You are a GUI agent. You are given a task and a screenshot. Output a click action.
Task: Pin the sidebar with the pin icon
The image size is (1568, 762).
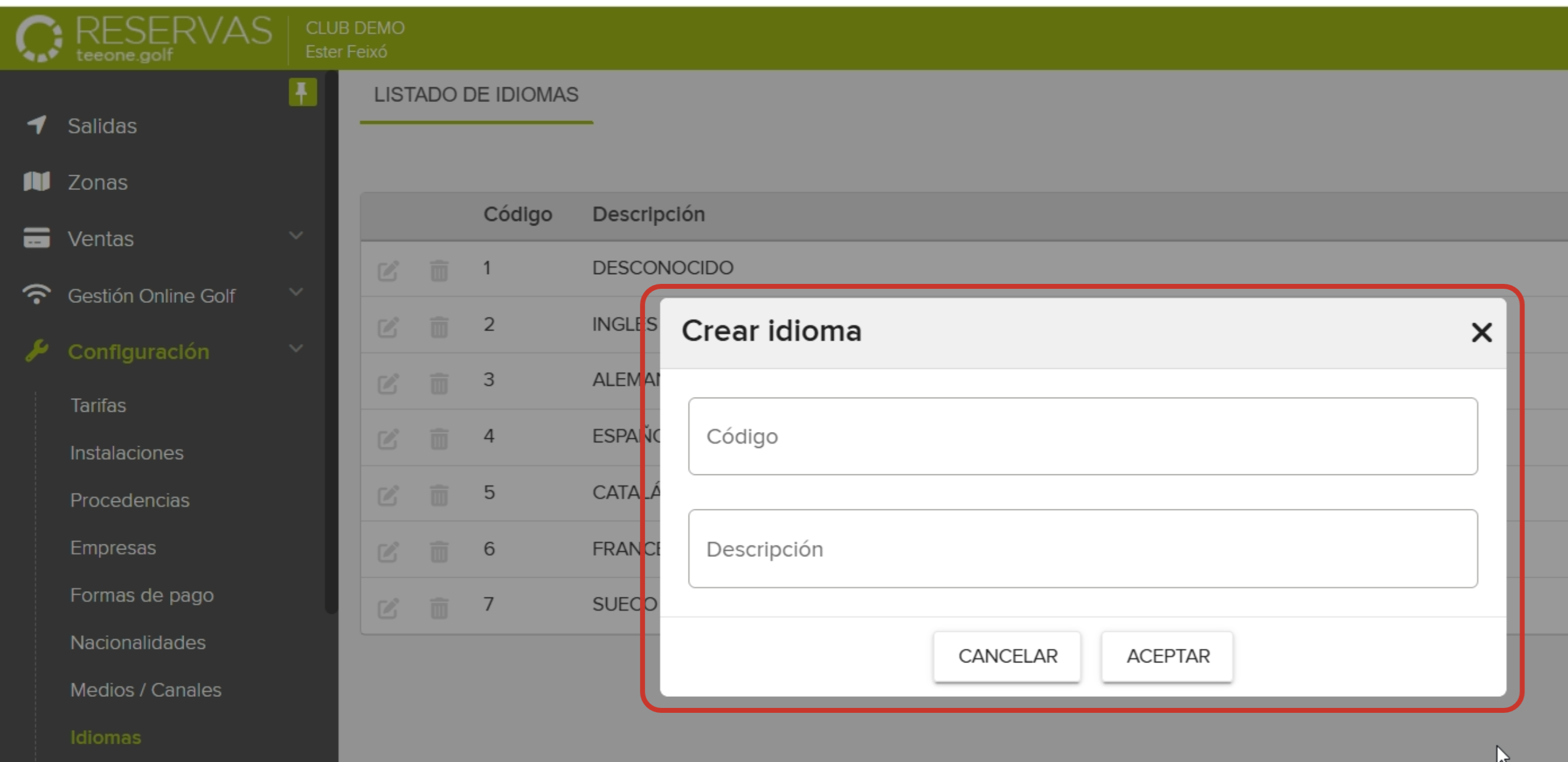click(302, 93)
